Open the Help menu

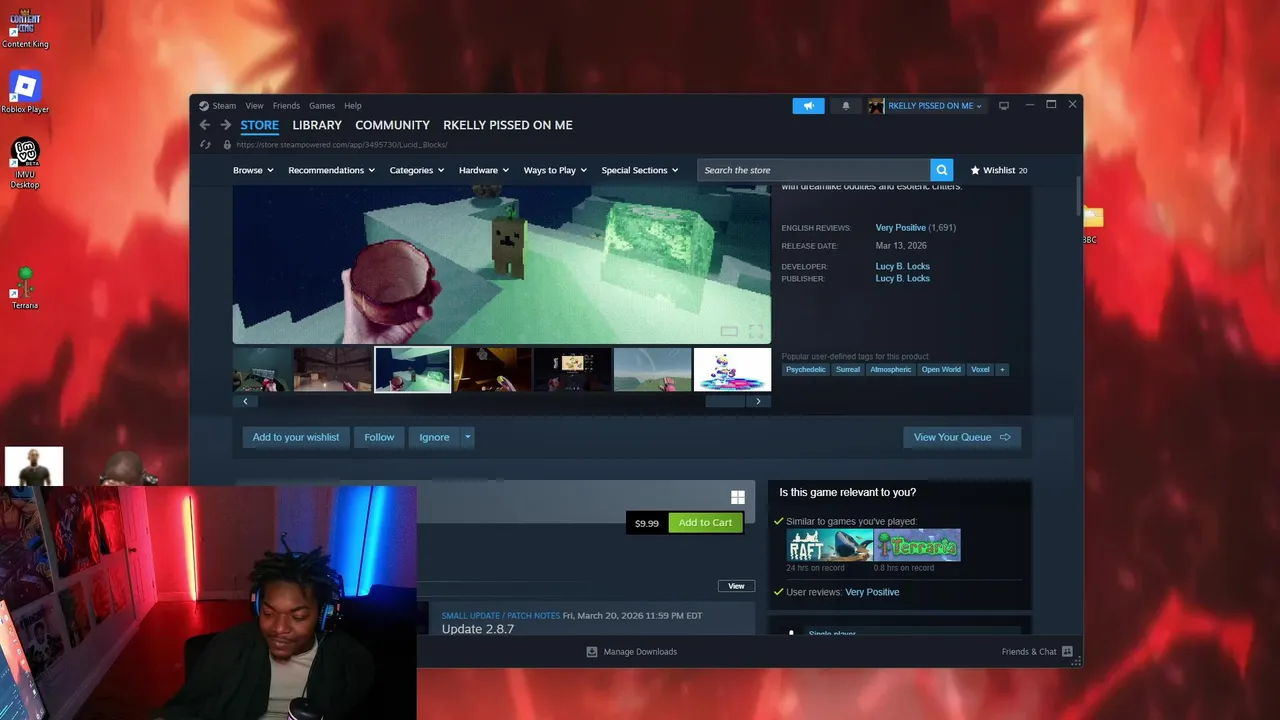point(353,106)
